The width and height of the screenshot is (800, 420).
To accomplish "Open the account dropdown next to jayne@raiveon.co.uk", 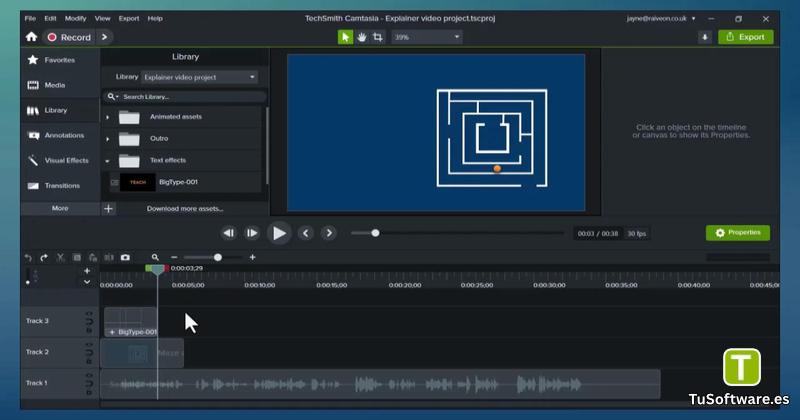I will coord(693,19).
